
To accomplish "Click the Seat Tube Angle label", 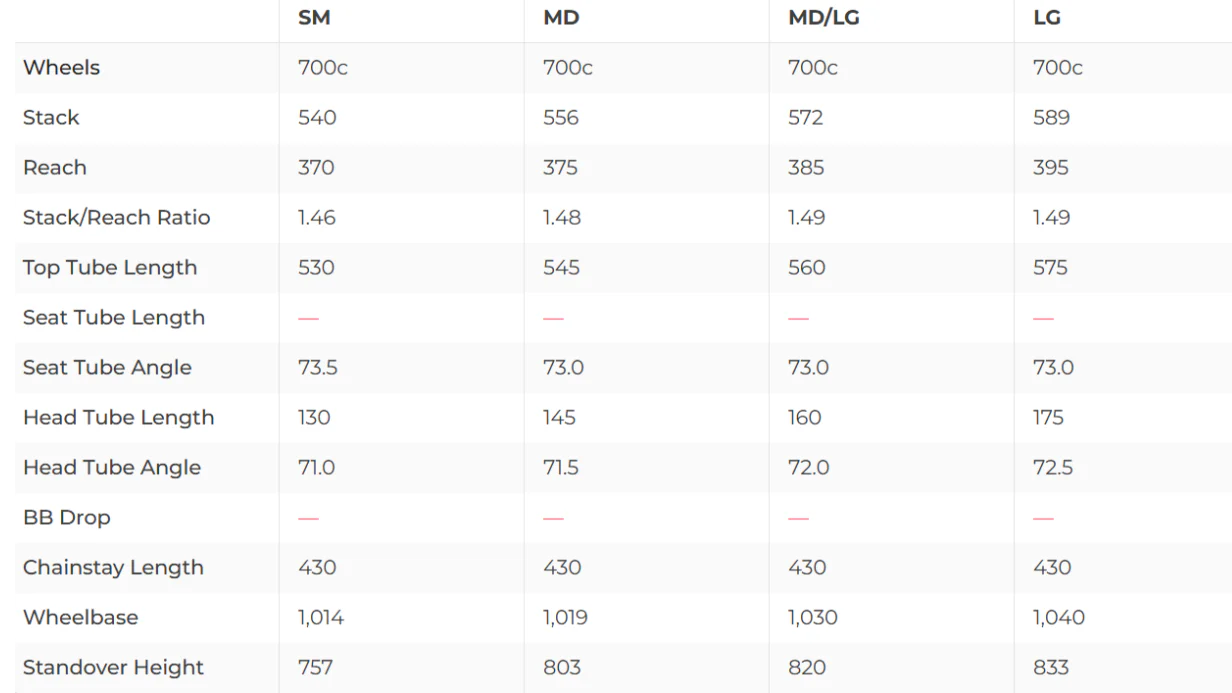I will 107,368.
